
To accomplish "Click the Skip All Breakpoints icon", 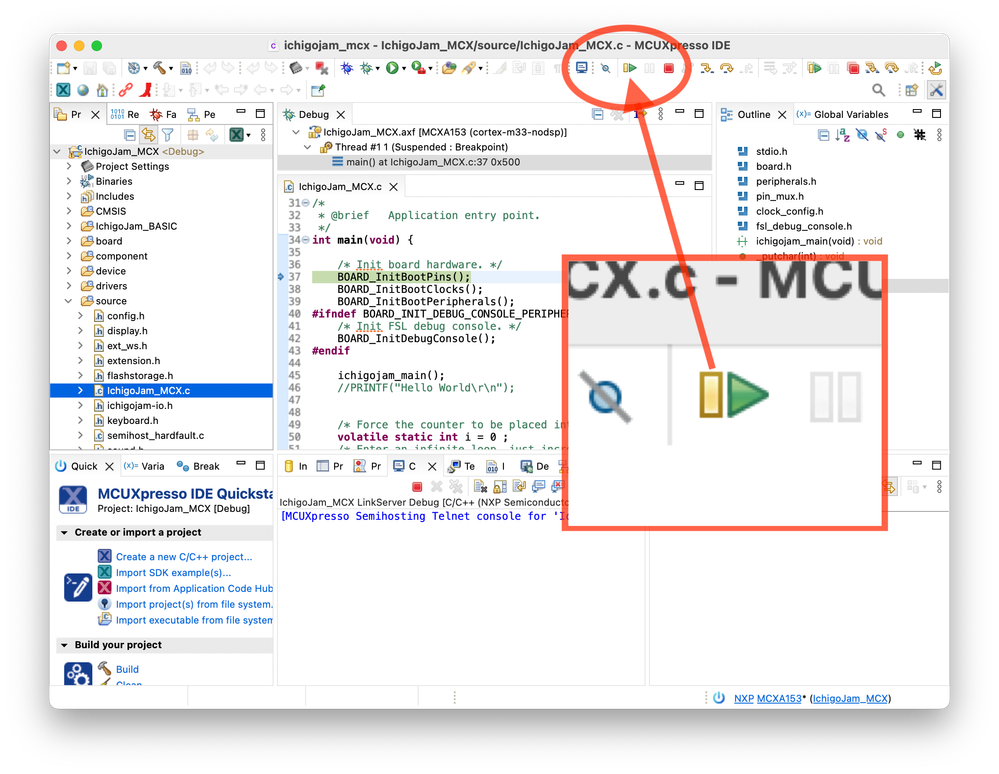I will click(x=605, y=68).
